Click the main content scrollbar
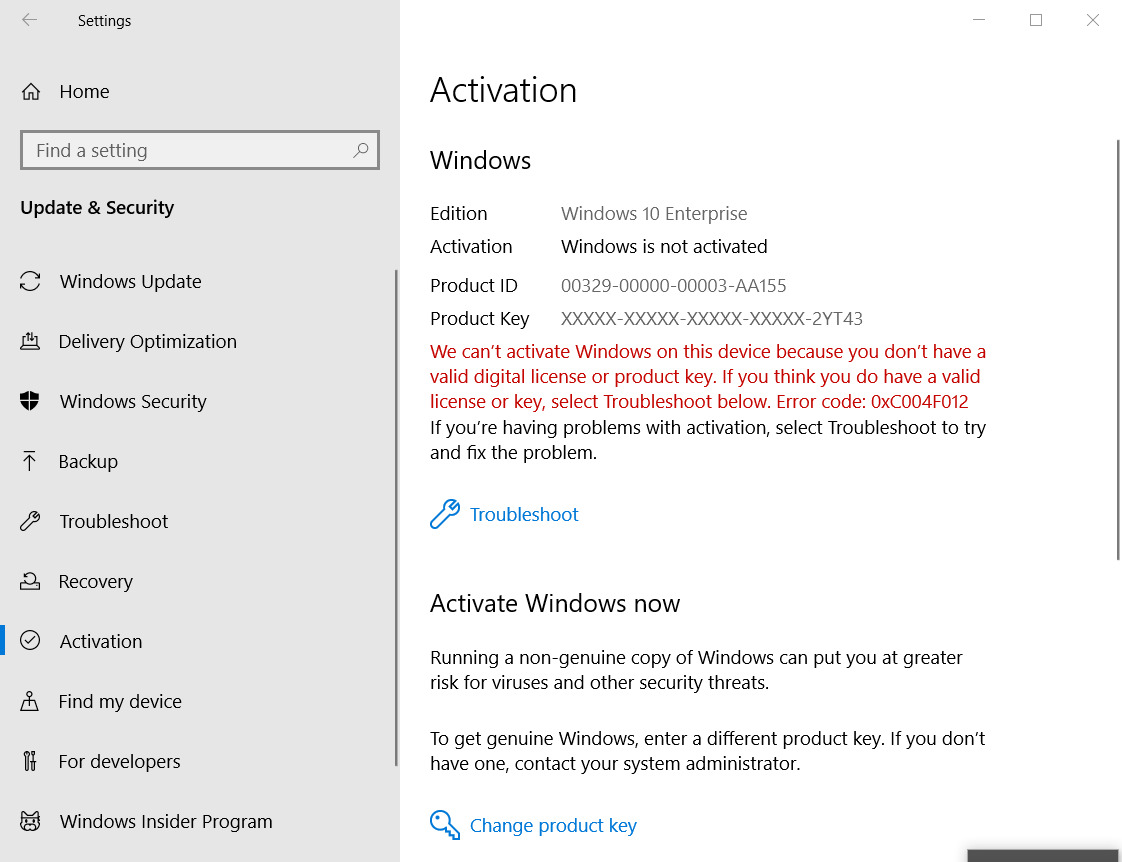 [1118, 350]
